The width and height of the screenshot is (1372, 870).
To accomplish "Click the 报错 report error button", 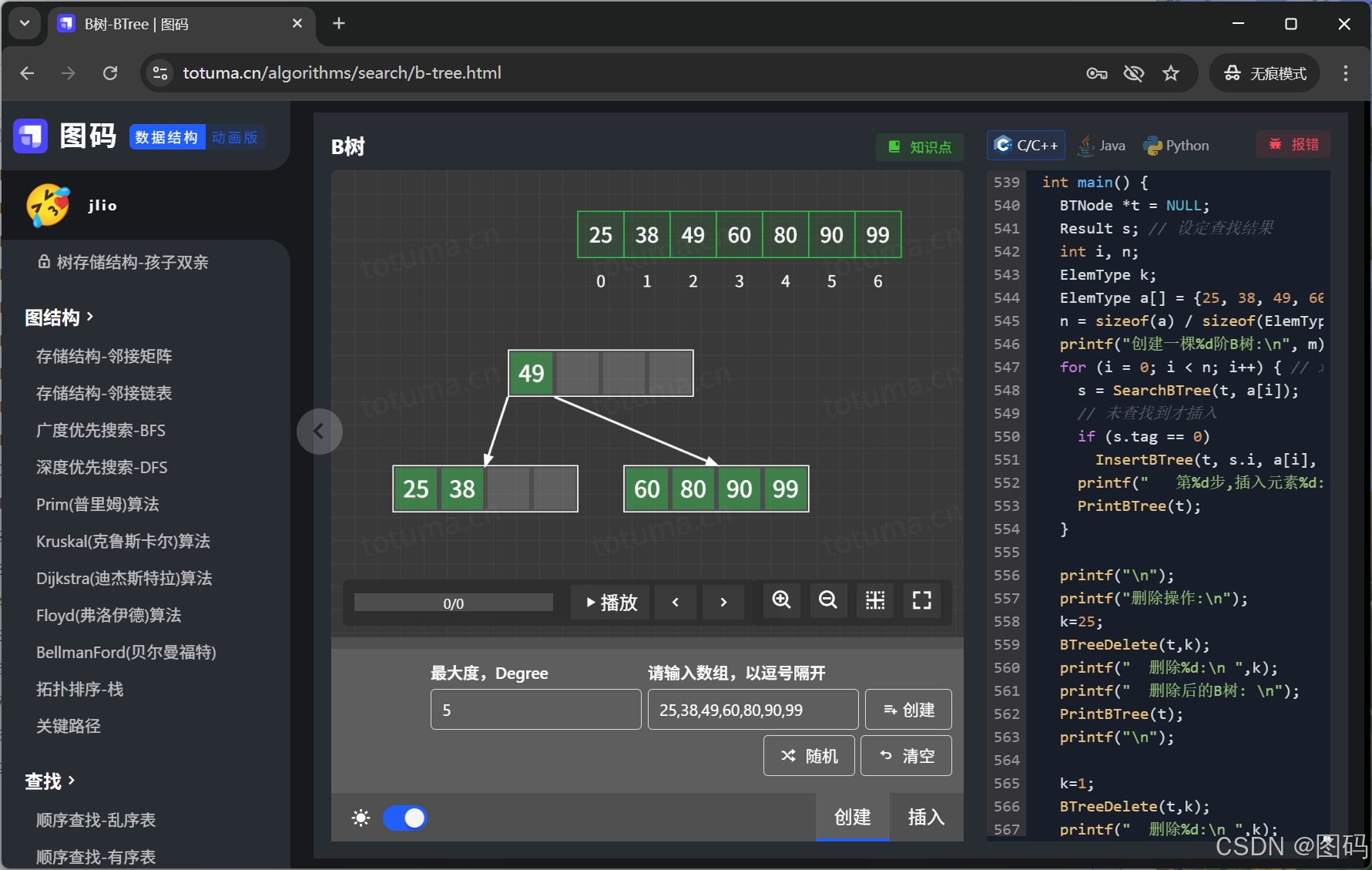I will [1293, 144].
